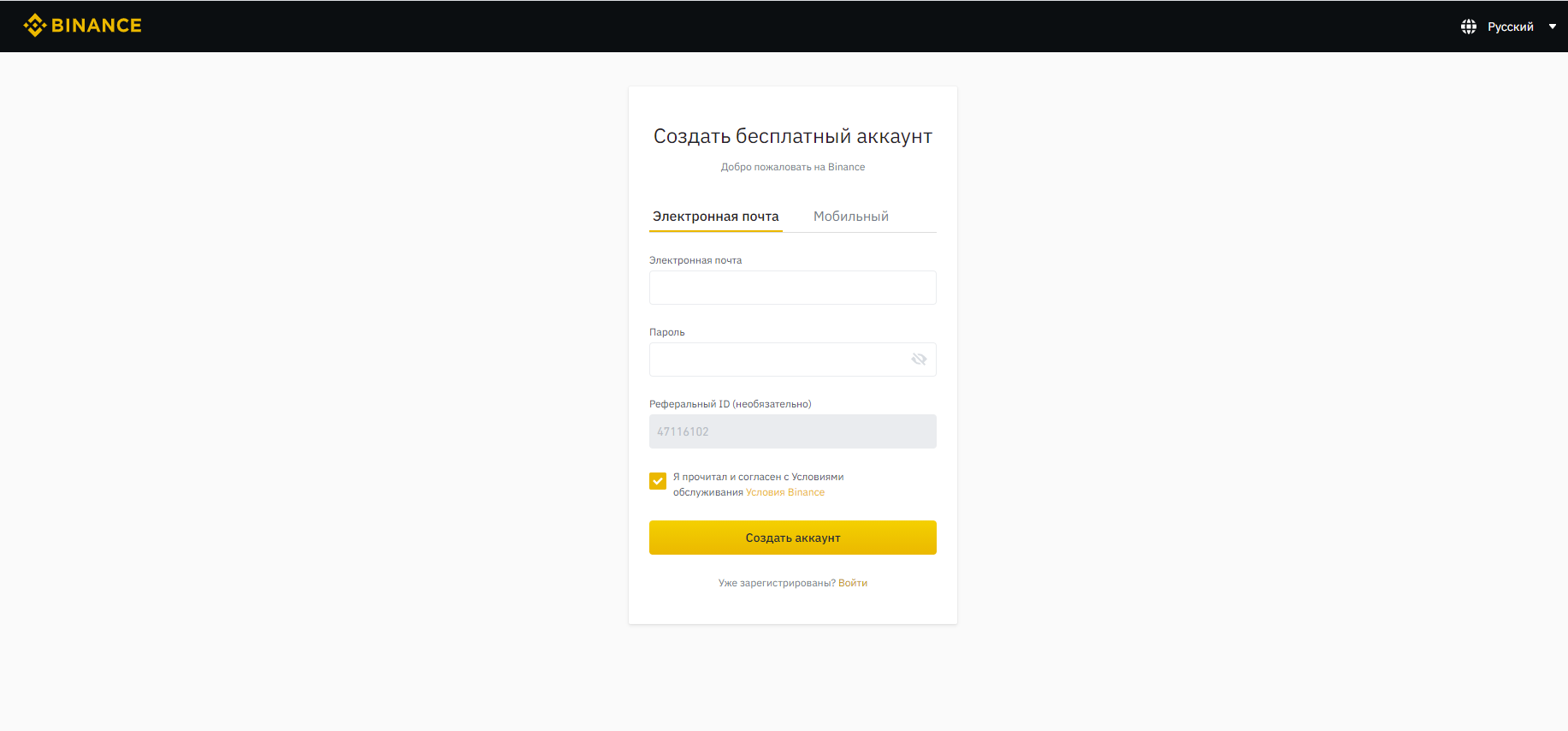
Task: Uncheck the terms of service agreement checkbox
Action: [x=658, y=481]
